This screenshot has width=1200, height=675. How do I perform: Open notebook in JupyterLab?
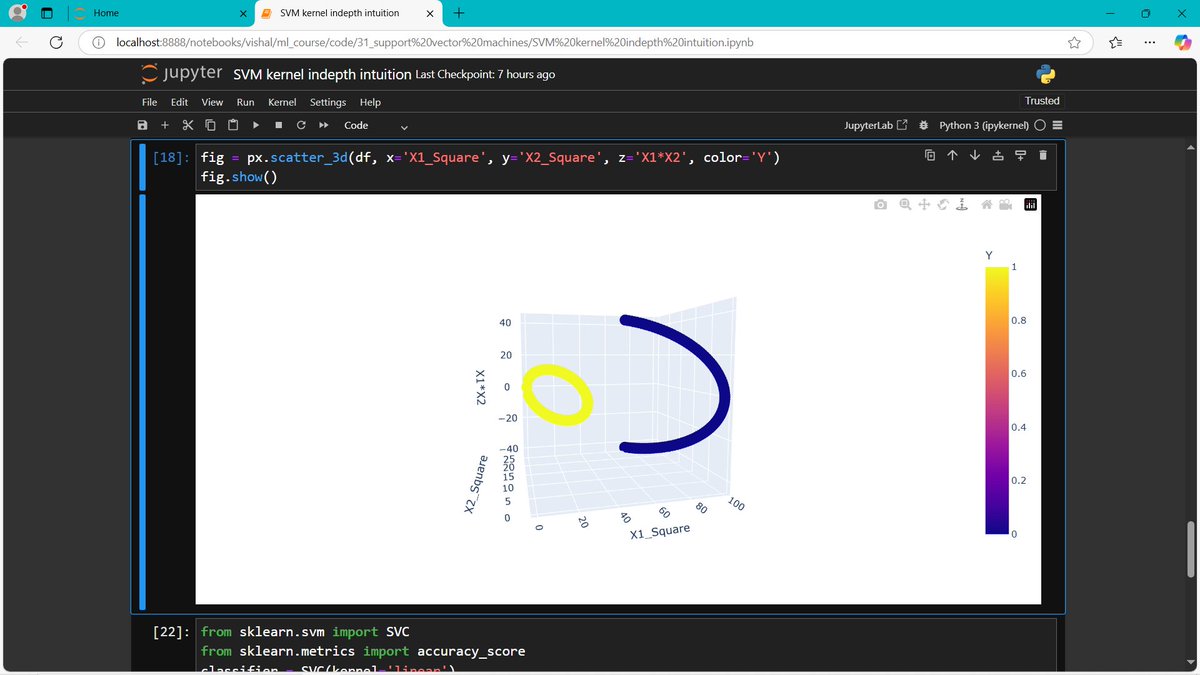(876, 125)
